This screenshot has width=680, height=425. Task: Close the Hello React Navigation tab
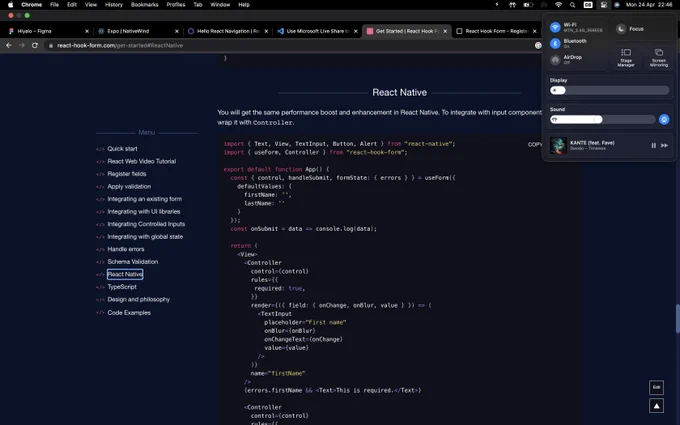click(266, 31)
